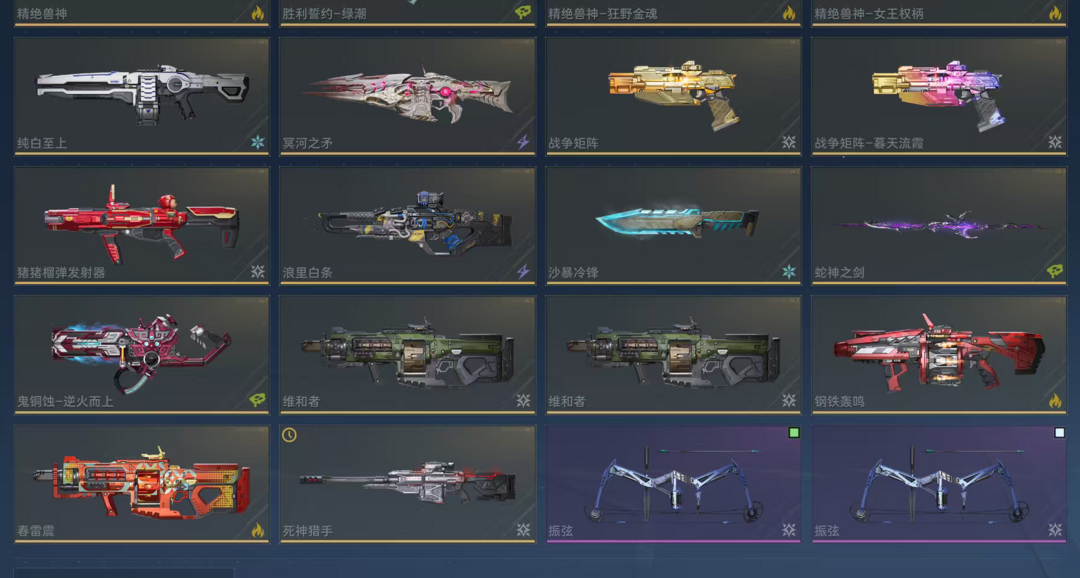Viewport: 1080px width, 578px height.
Task: Click the snowflake icon on 沙暴冷锋 card
Action: click(x=789, y=271)
